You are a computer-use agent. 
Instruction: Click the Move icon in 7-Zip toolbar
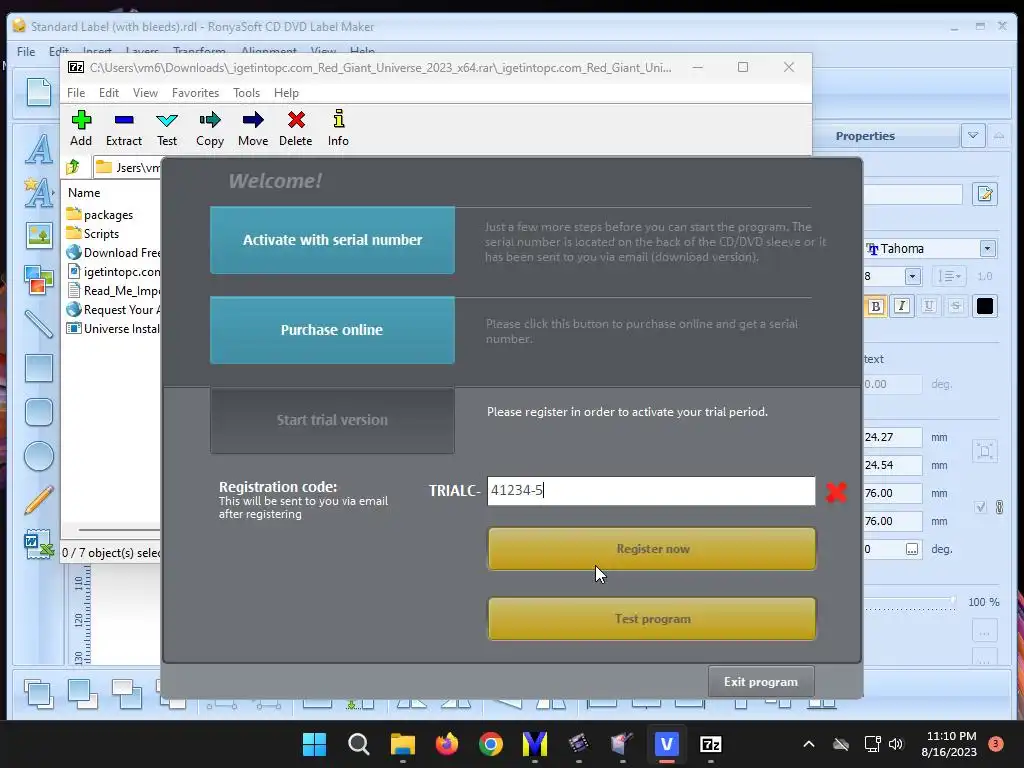[x=253, y=128]
